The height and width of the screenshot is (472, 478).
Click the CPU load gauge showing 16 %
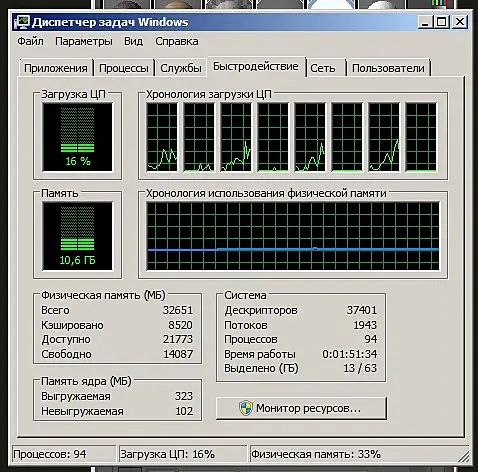(x=77, y=137)
